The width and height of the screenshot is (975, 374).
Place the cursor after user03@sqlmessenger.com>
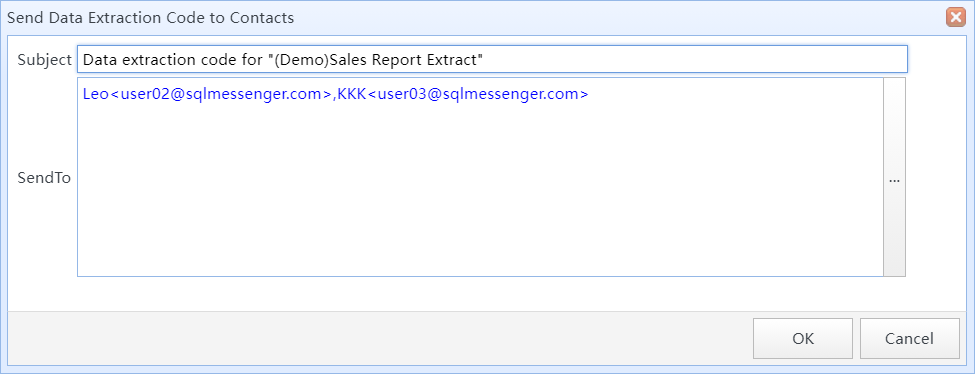tap(590, 95)
